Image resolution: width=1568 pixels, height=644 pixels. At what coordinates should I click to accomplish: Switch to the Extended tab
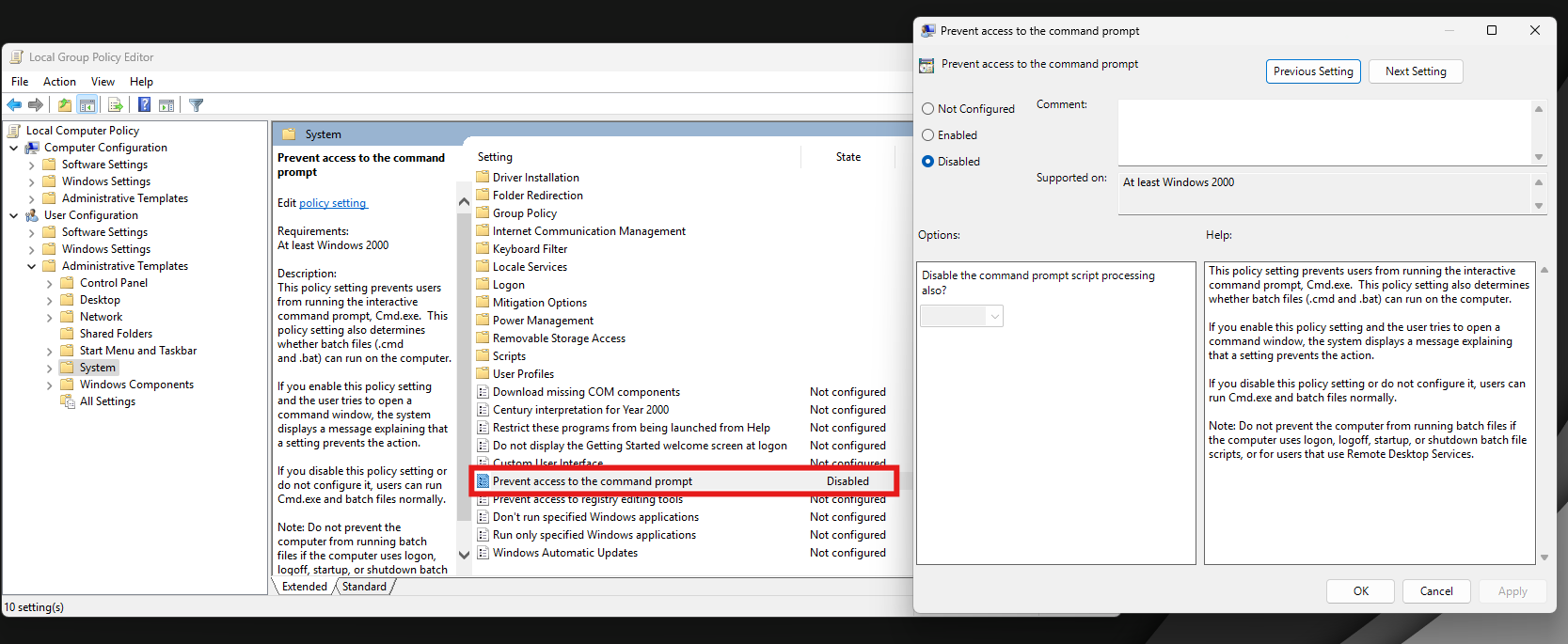point(304,587)
